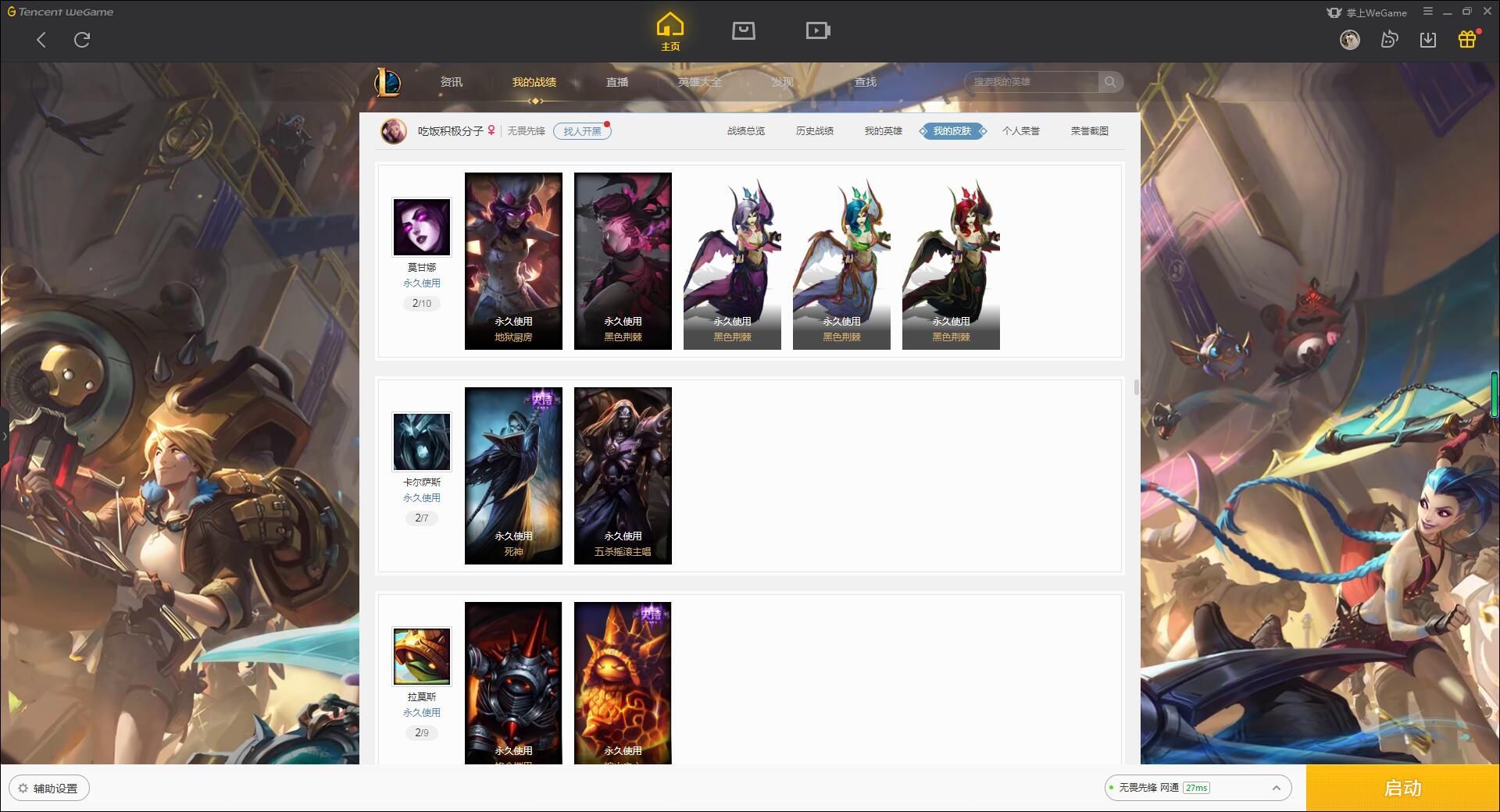The width and height of the screenshot is (1500, 812).
Task: Open the 拉莫斯 molten skin card
Action: click(x=623, y=682)
